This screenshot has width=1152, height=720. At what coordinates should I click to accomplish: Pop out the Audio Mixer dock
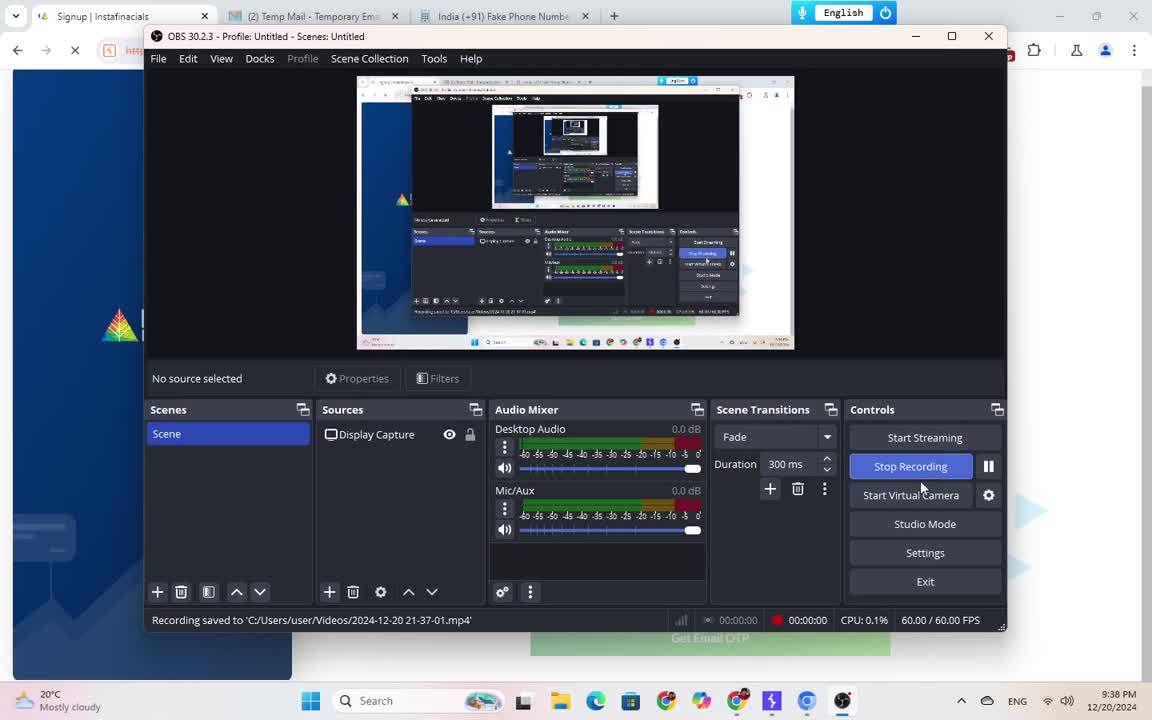(697, 409)
